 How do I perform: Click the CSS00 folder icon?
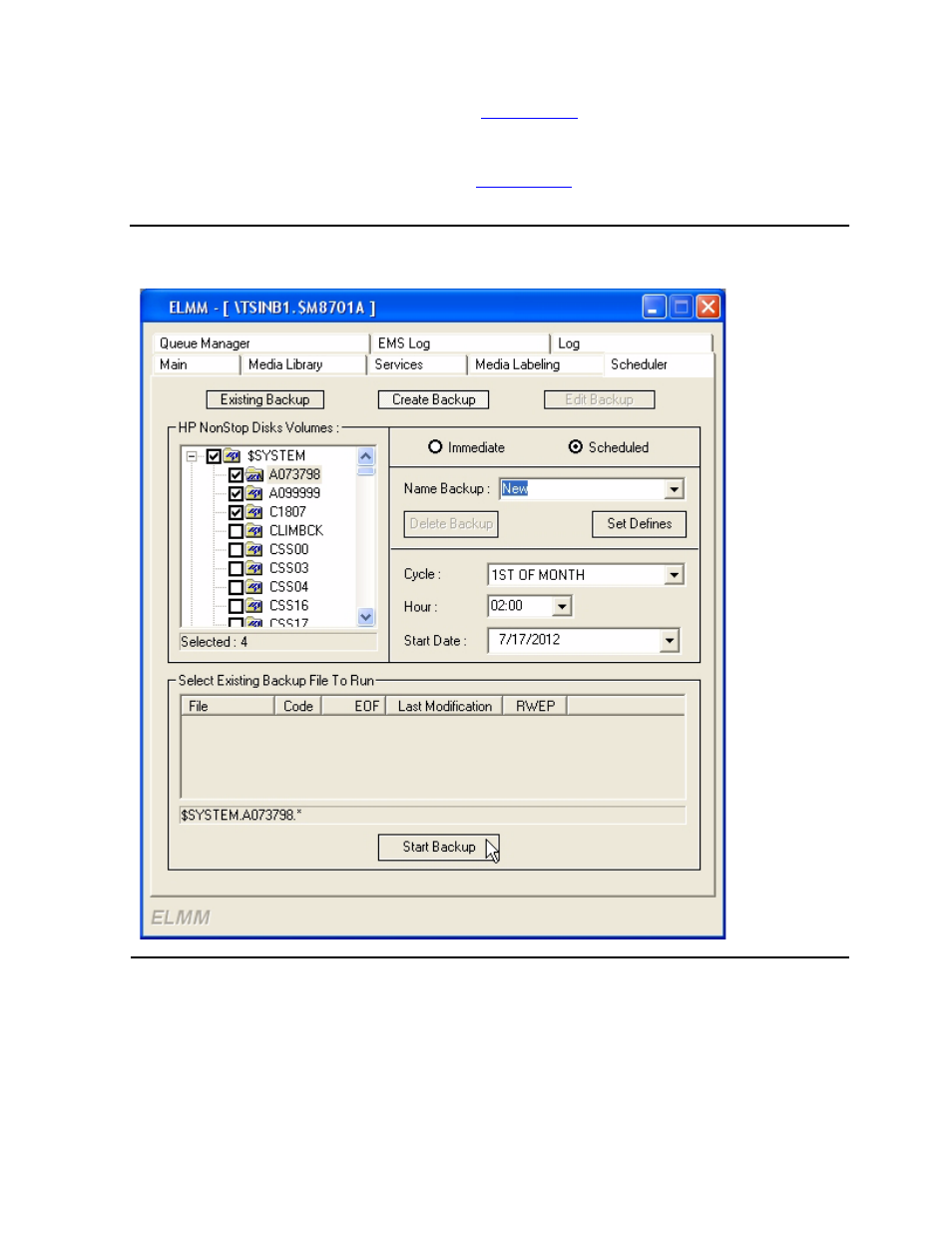click(254, 550)
